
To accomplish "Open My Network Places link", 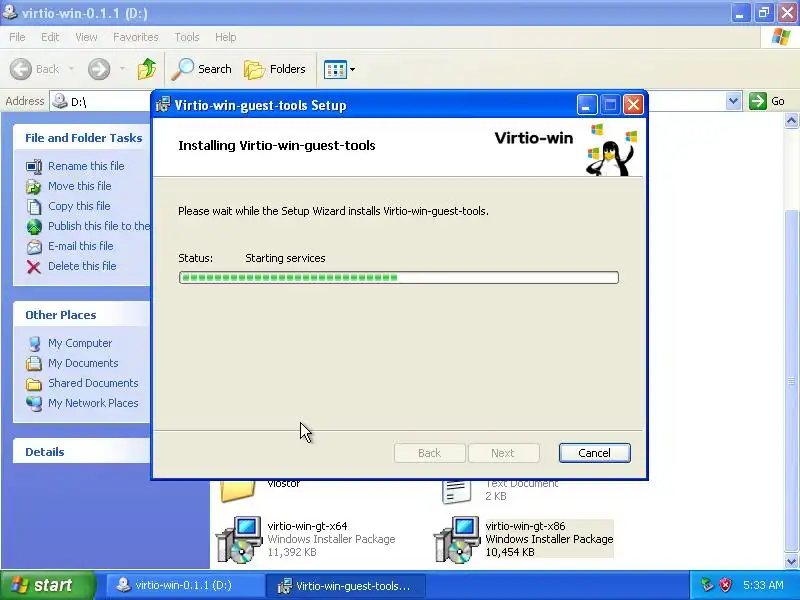I will [93, 403].
